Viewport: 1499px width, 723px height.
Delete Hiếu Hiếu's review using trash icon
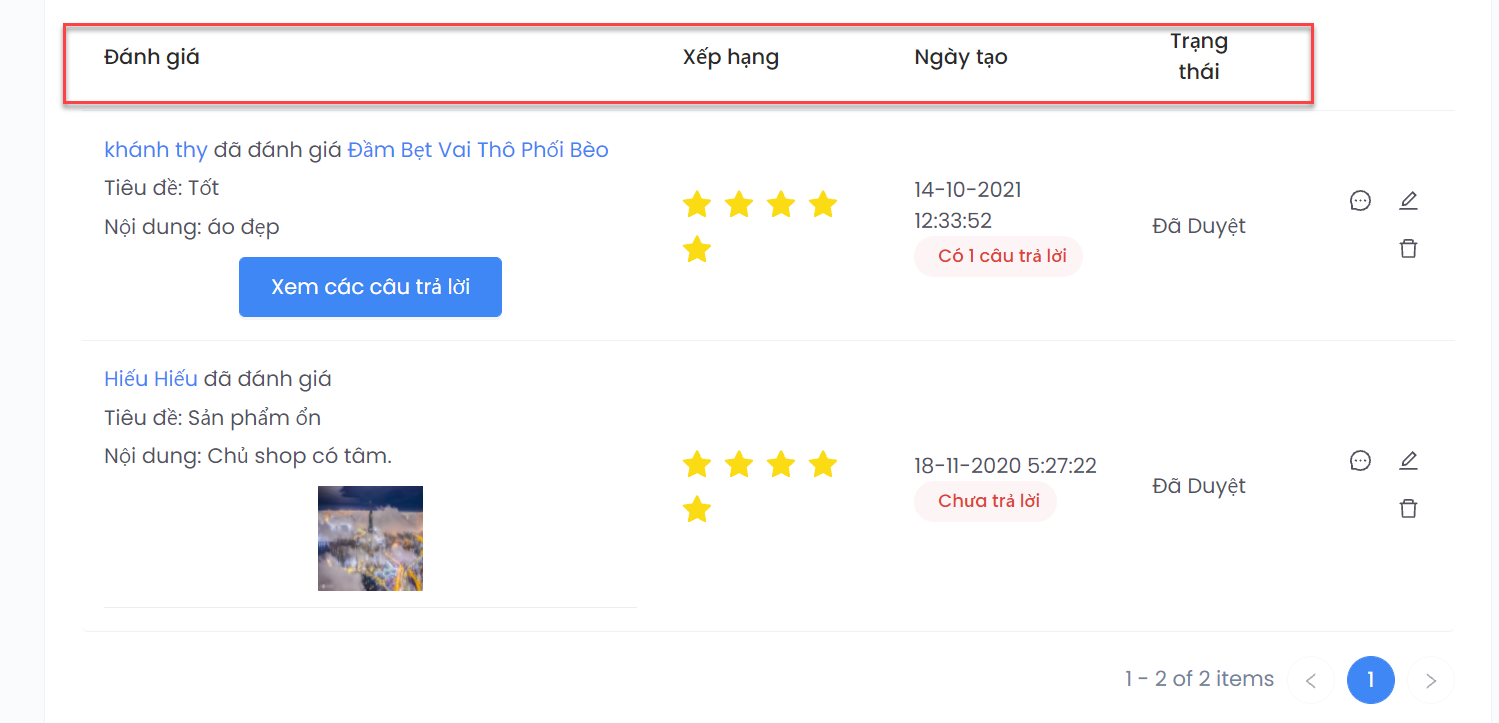(1408, 509)
